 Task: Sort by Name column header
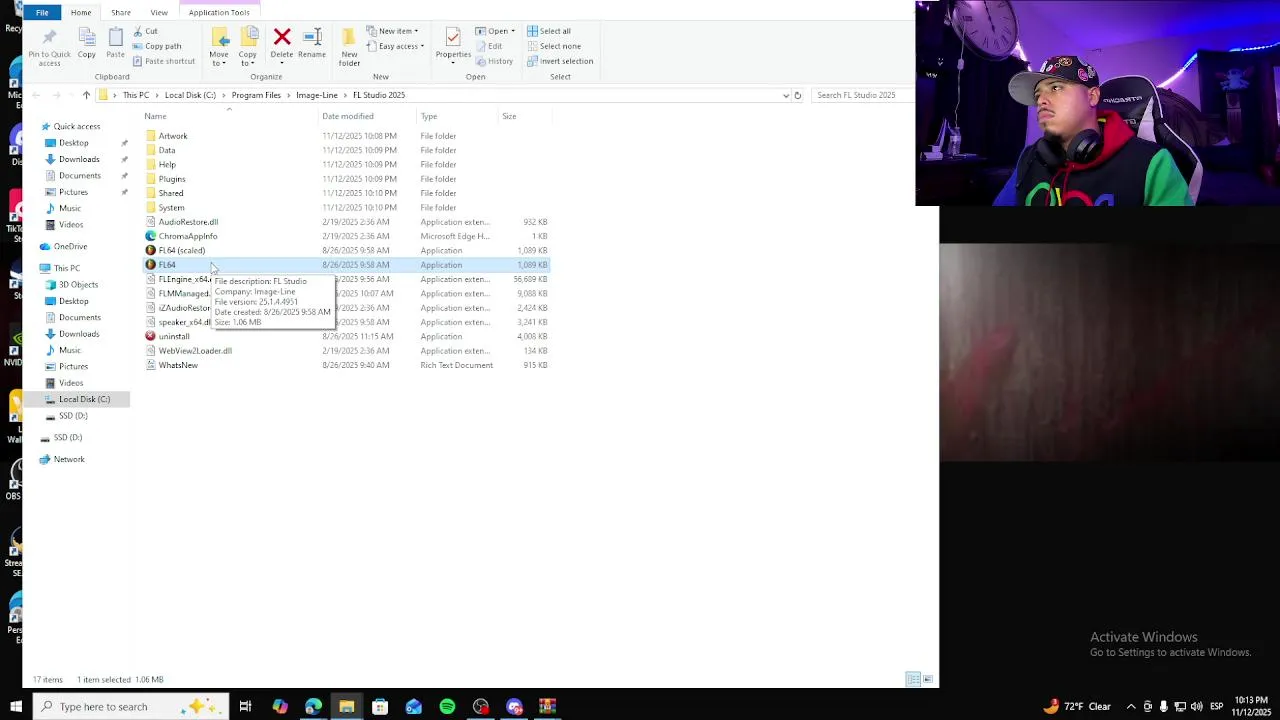pos(155,116)
